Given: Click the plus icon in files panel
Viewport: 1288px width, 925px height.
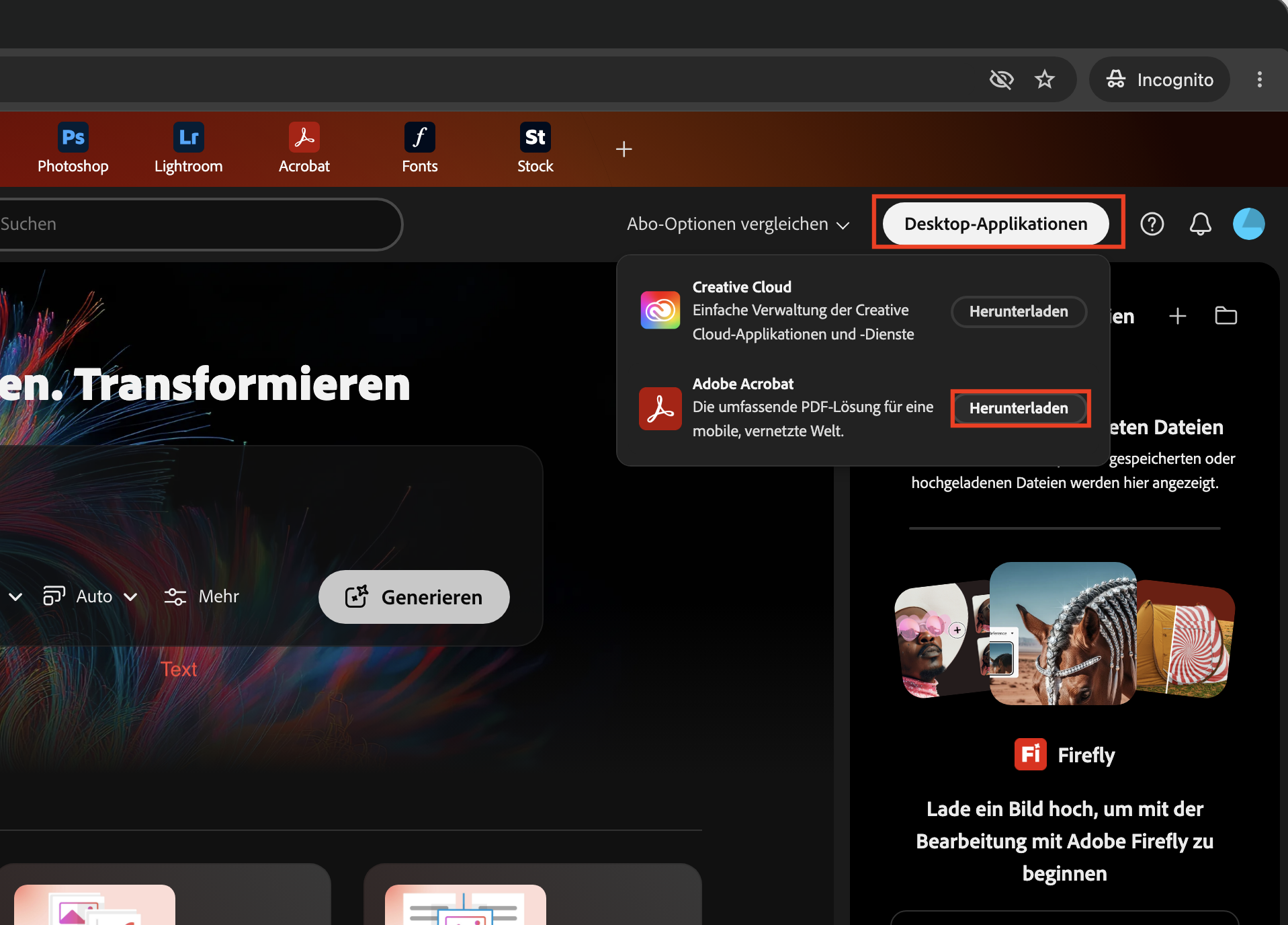Looking at the screenshot, I should (x=1178, y=316).
